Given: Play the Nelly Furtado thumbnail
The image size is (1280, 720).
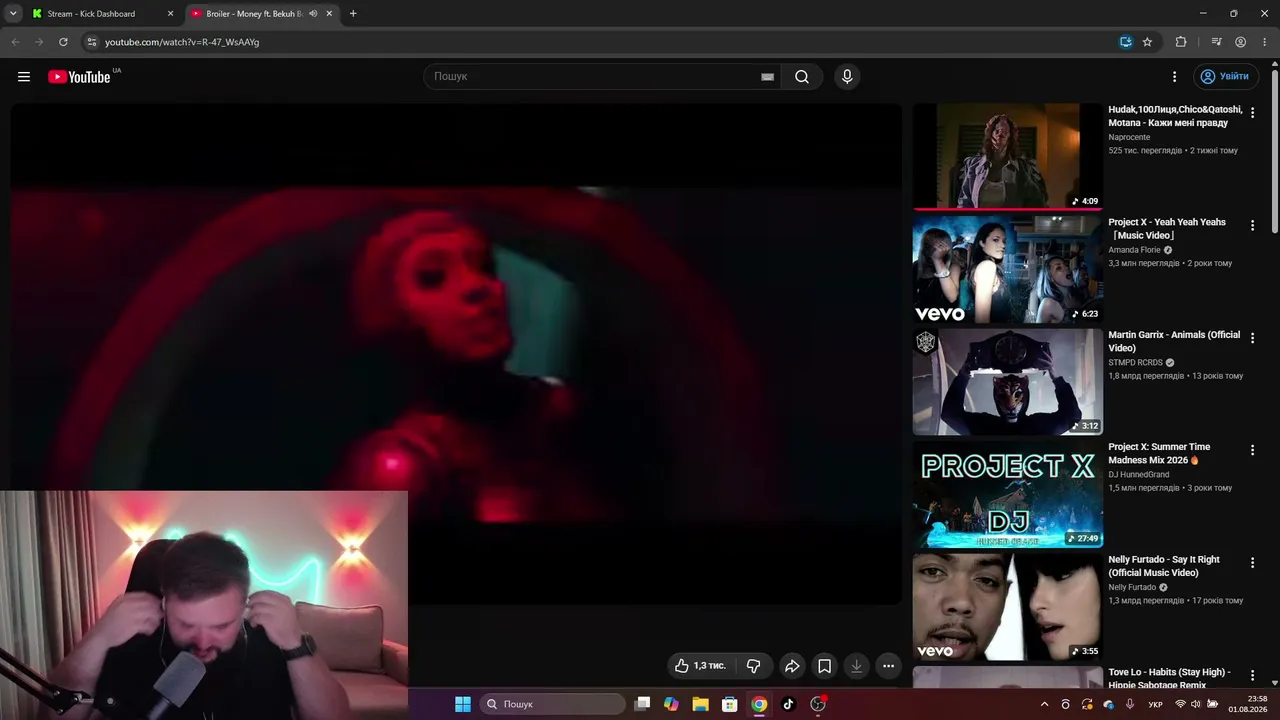Looking at the screenshot, I should pos(1008,606).
